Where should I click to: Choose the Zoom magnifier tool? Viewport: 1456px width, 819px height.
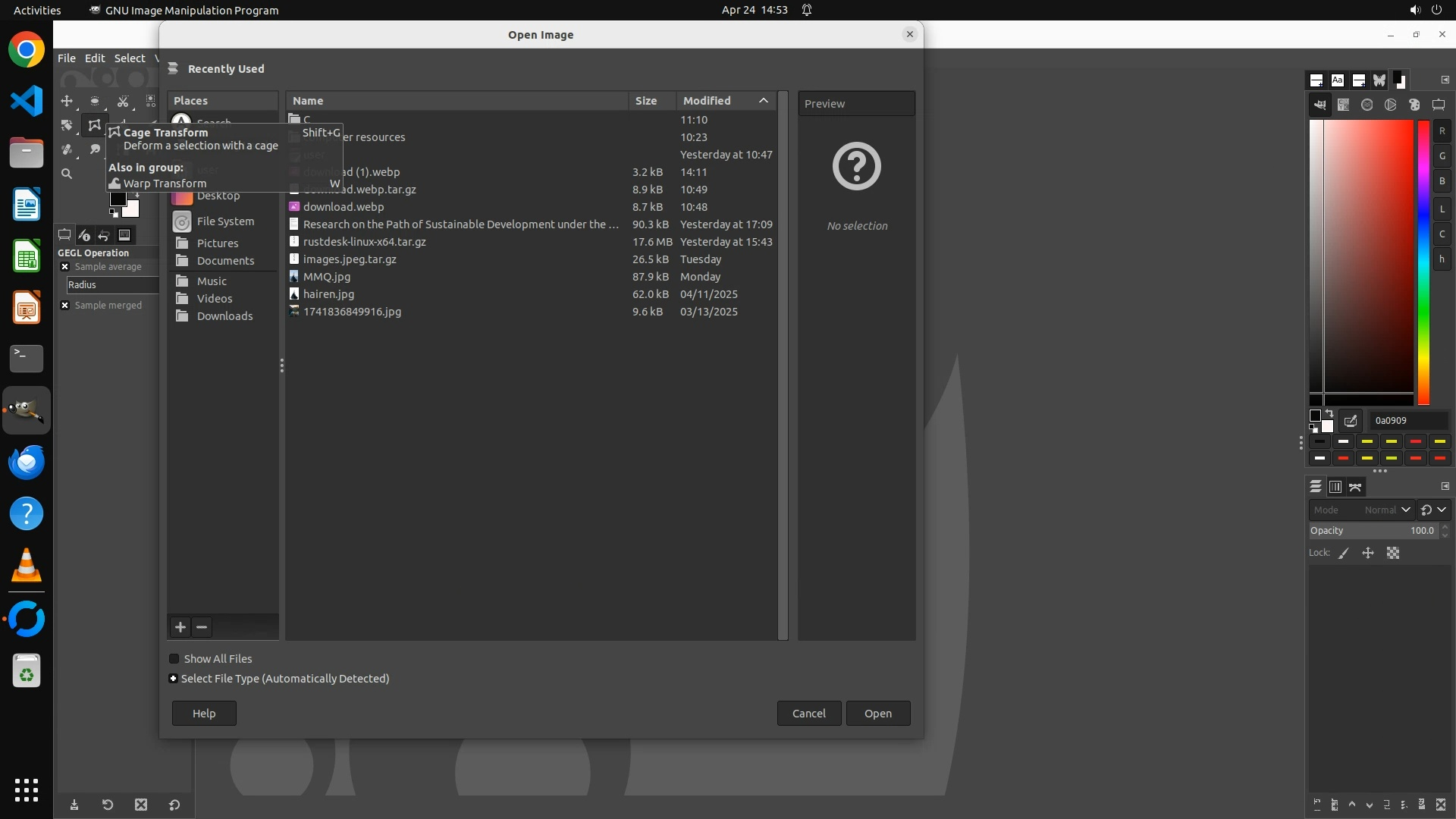point(67,174)
